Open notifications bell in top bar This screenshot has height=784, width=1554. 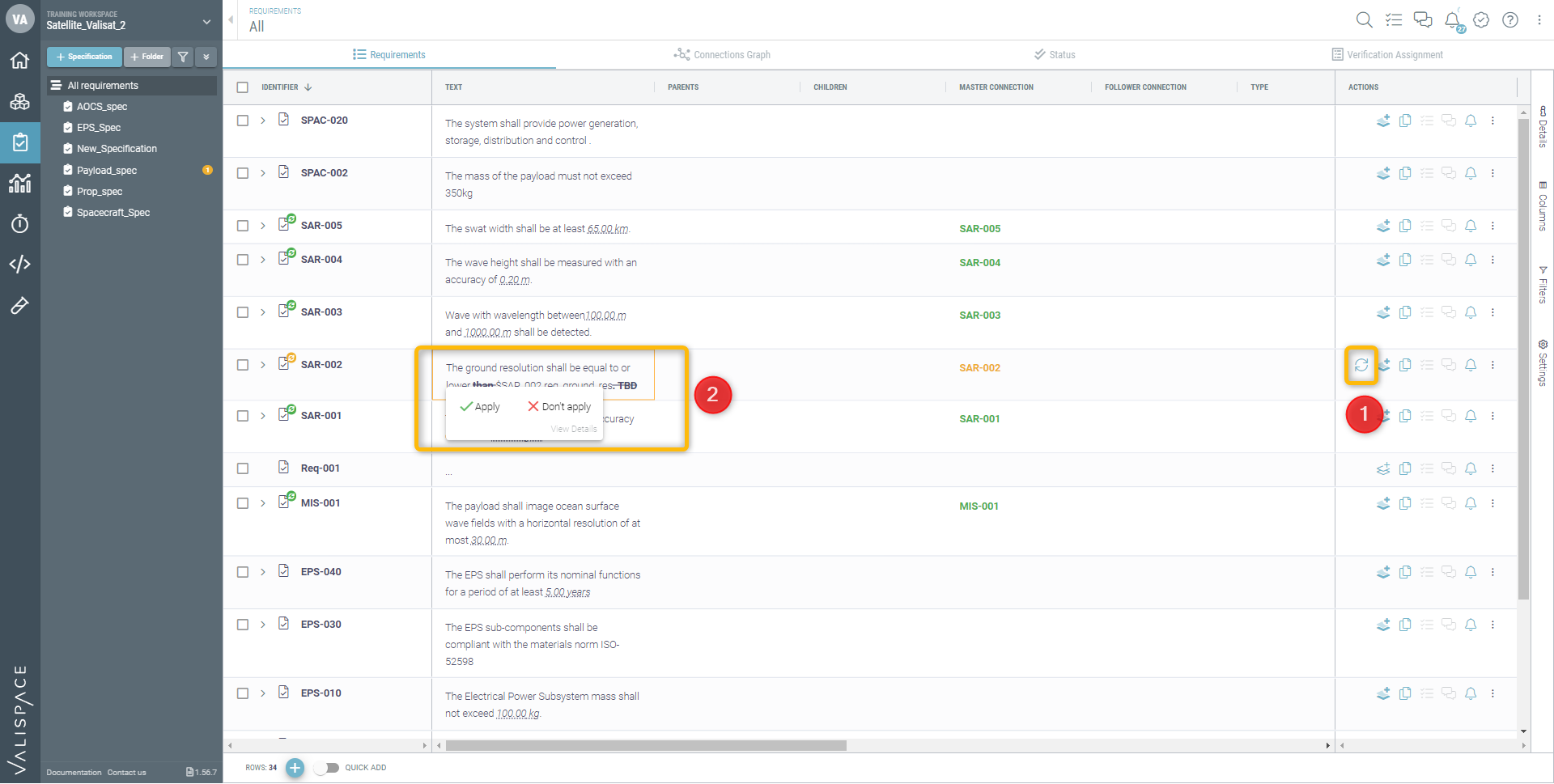click(1453, 20)
